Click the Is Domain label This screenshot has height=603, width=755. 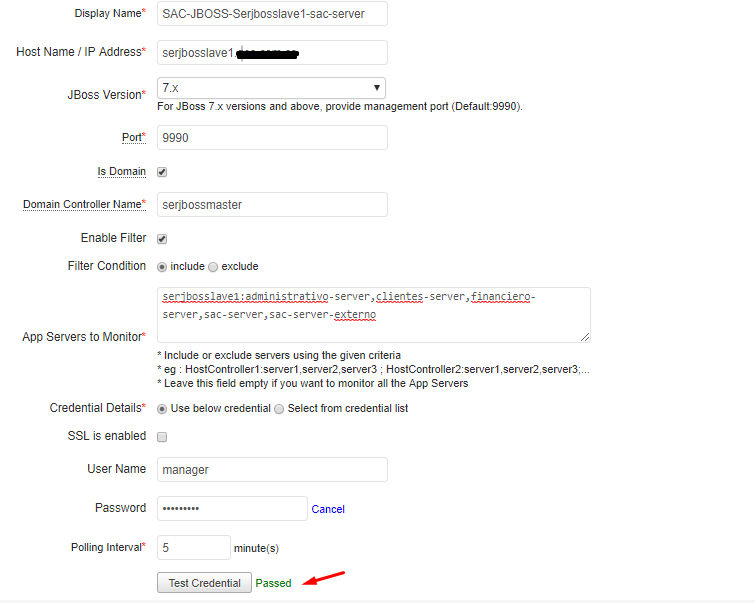(x=121, y=171)
